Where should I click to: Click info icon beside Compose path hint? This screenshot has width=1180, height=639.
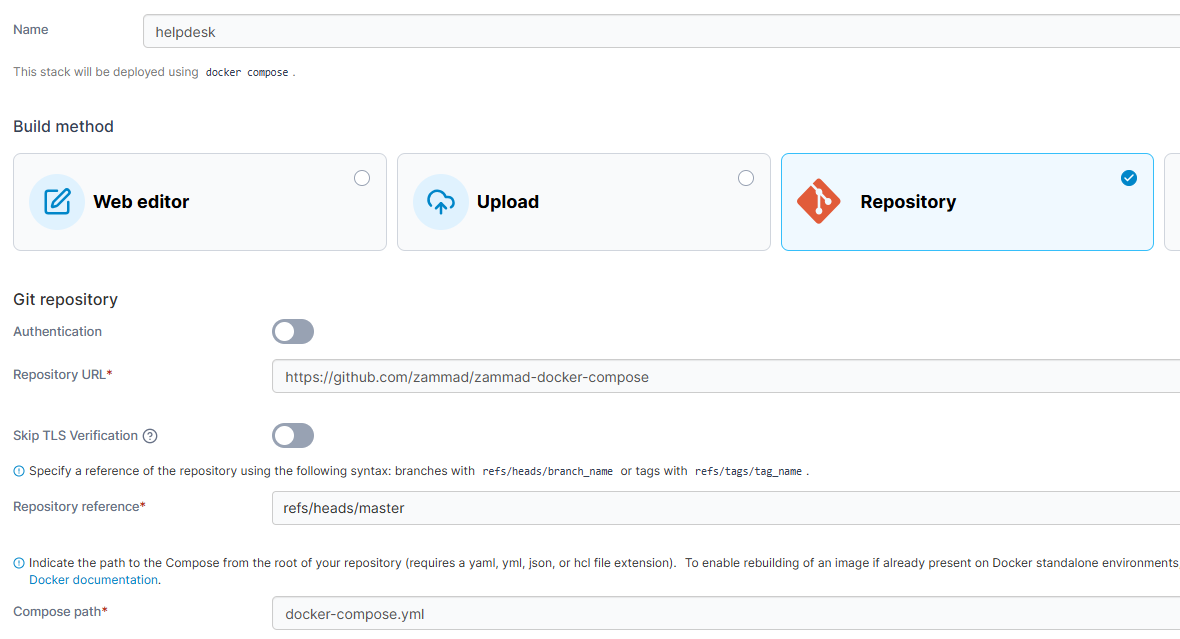[x=19, y=563]
